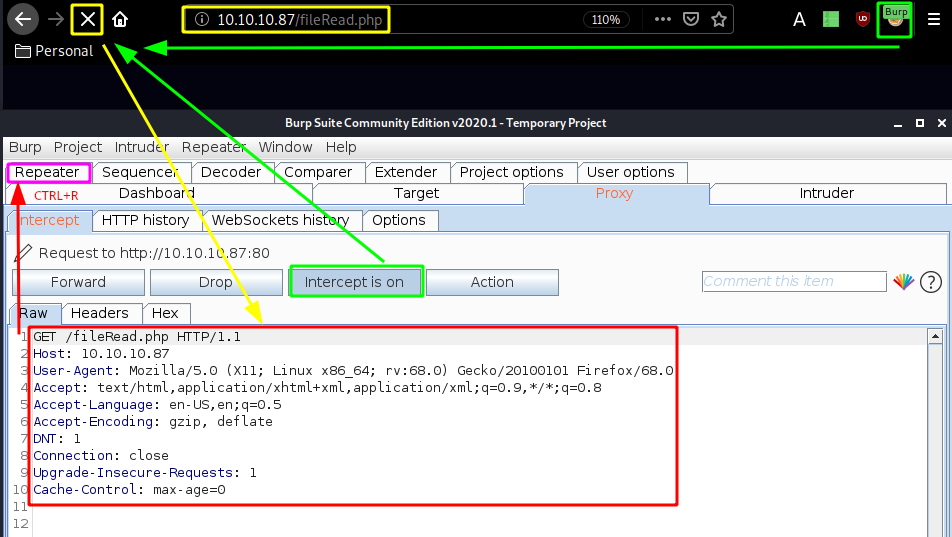Click the Pocket save icon
Image resolution: width=952 pixels, height=537 pixels.
[691, 19]
